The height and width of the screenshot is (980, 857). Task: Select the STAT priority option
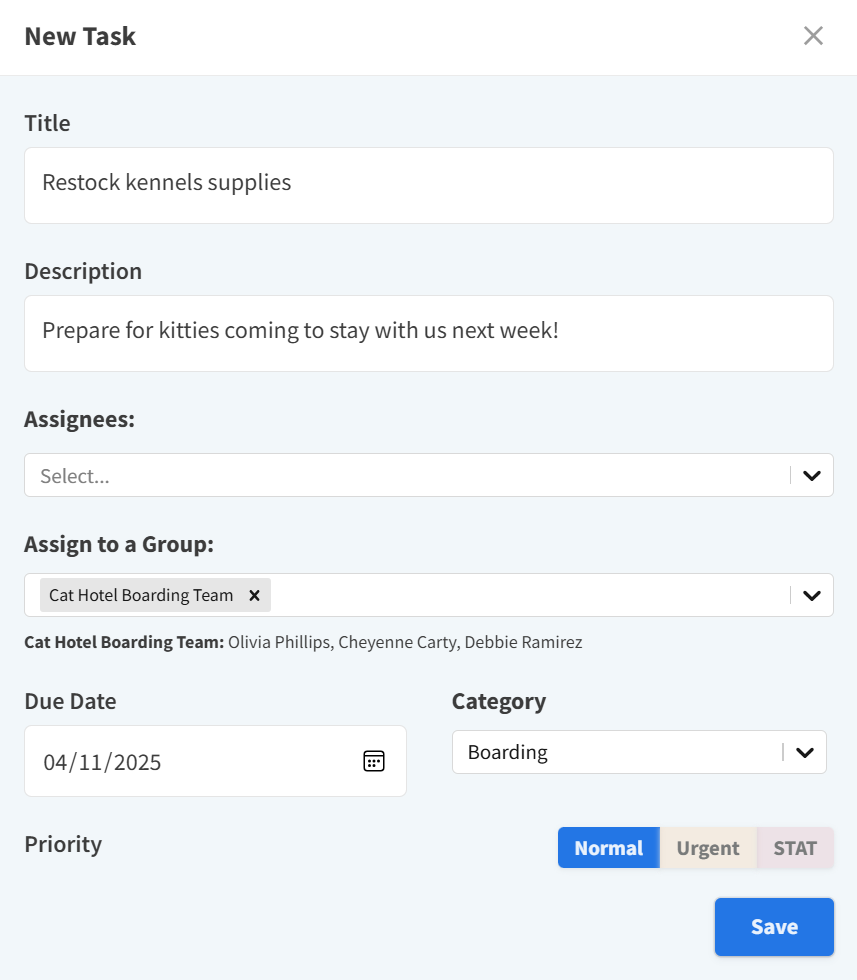795,847
